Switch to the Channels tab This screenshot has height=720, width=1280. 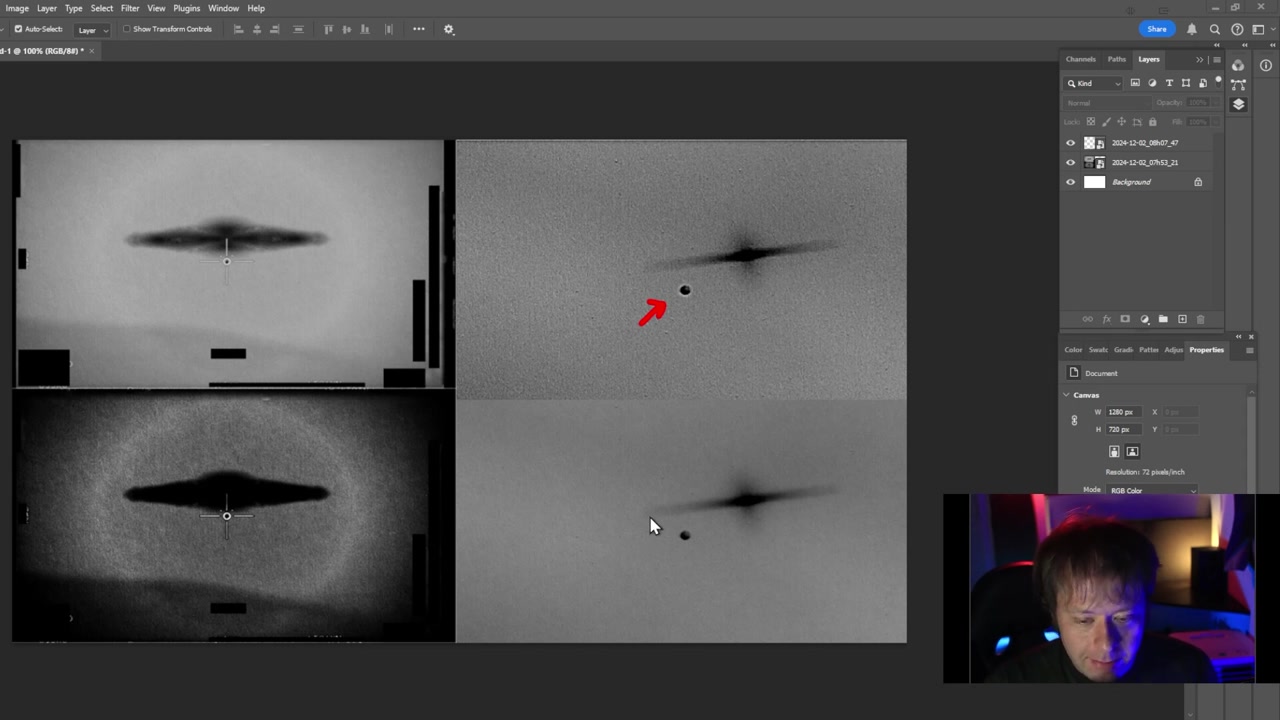[x=1080, y=59]
